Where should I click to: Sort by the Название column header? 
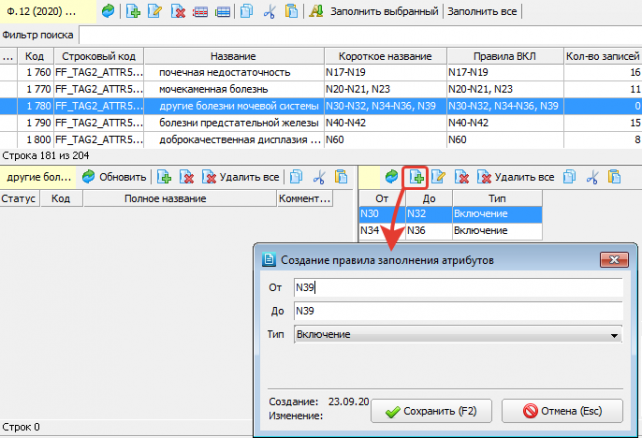[x=233, y=56]
